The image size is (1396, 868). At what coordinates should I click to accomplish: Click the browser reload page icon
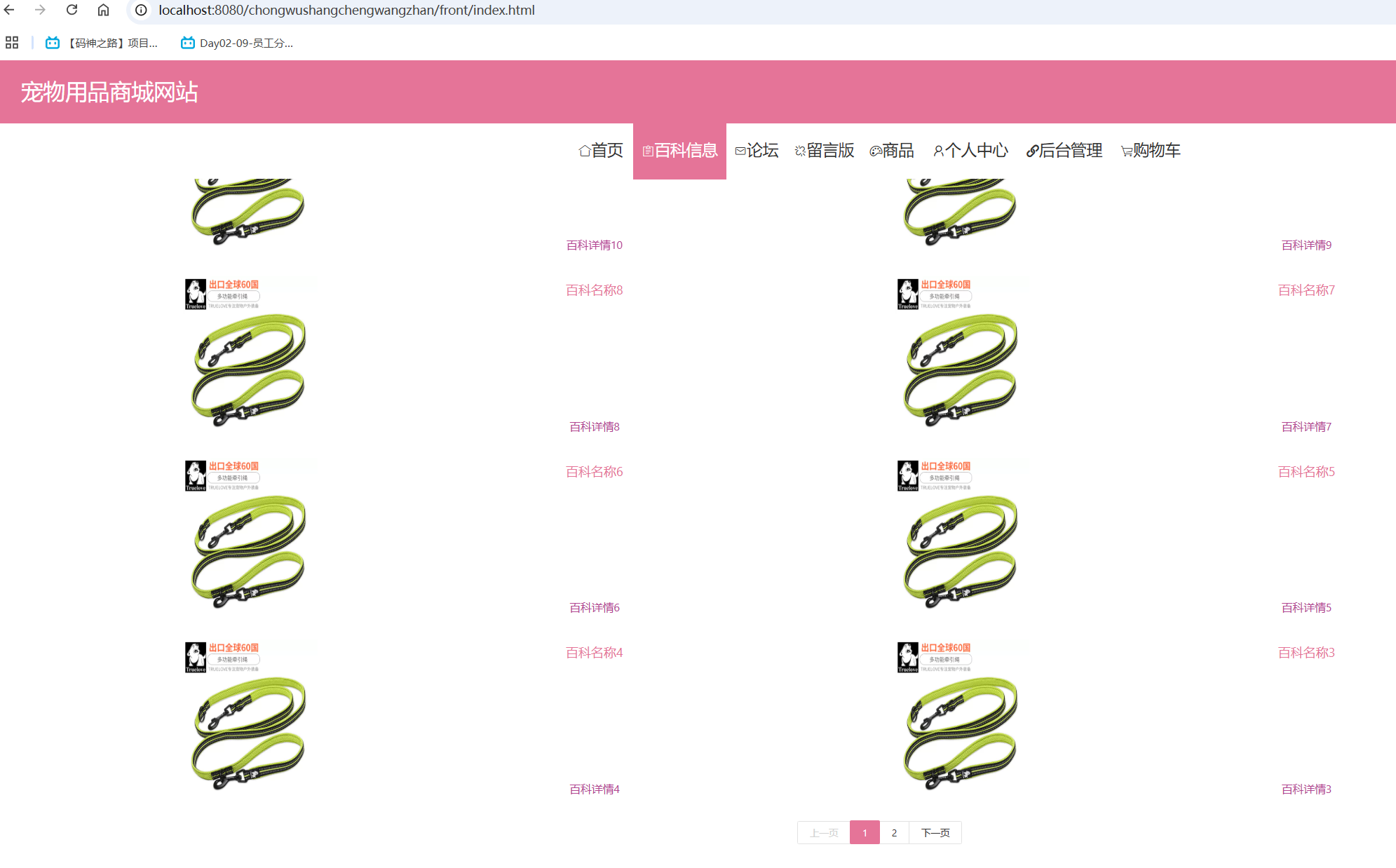click(71, 10)
